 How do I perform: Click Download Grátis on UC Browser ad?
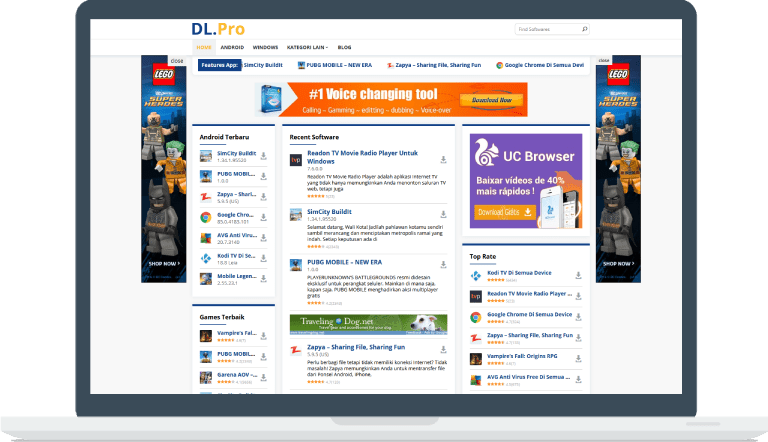505,212
